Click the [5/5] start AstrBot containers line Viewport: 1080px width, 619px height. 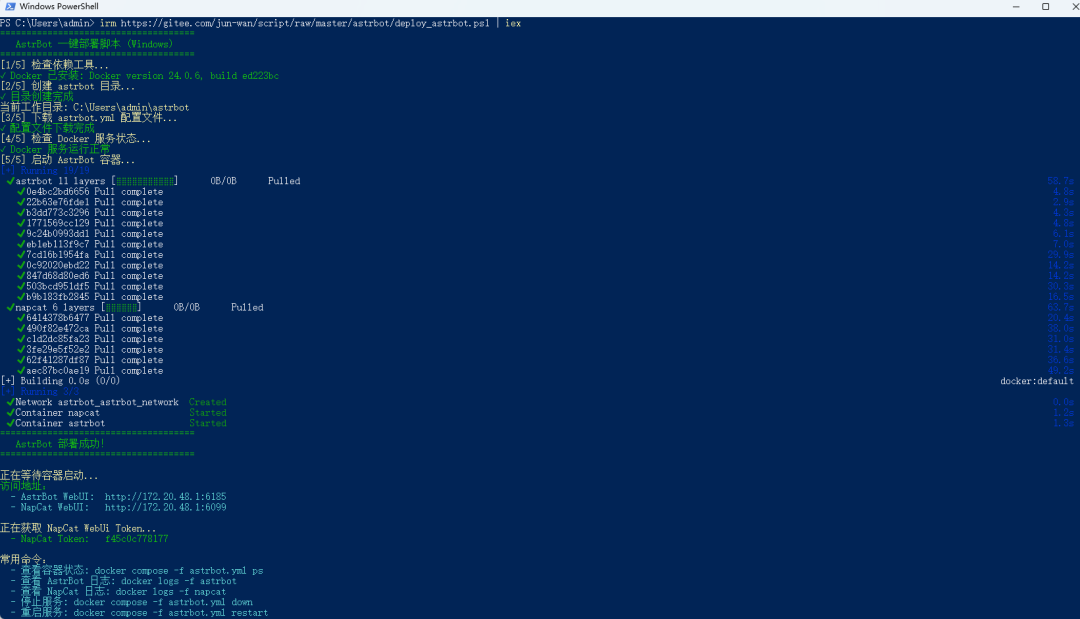pos(68,160)
